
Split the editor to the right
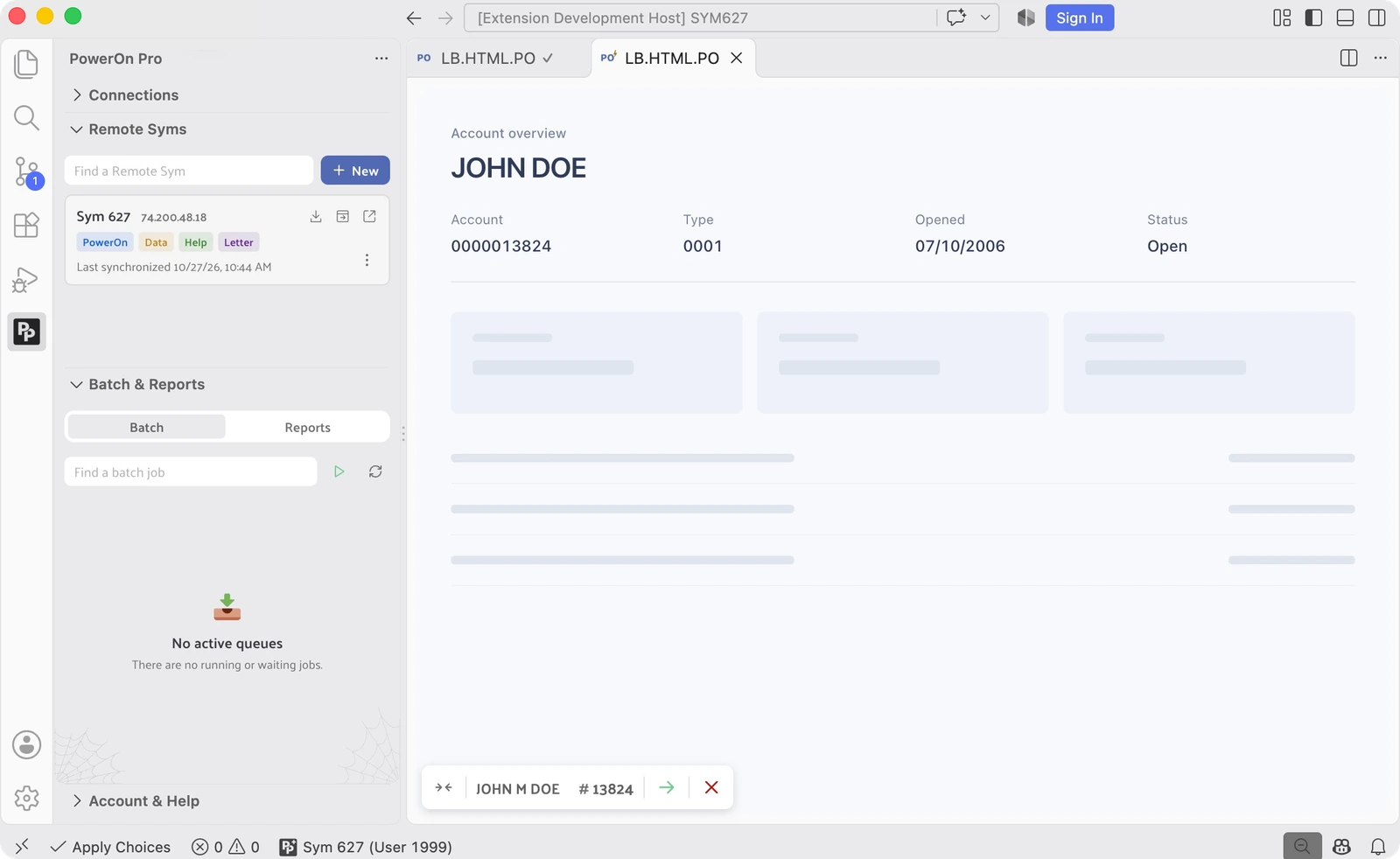point(1348,58)
